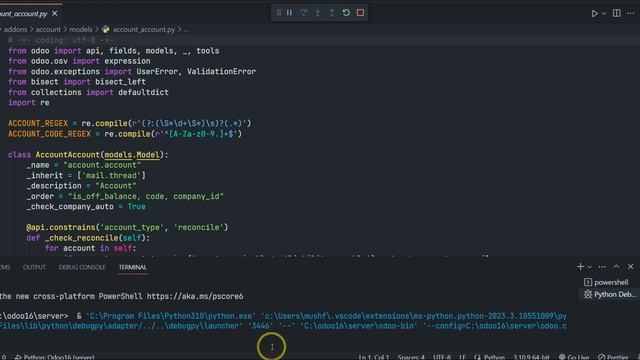Image resolution: width=640 pixels, height=360 pixels.
Task: Click Ln 1, Col 1 in status bar
Action: (373, 357)
